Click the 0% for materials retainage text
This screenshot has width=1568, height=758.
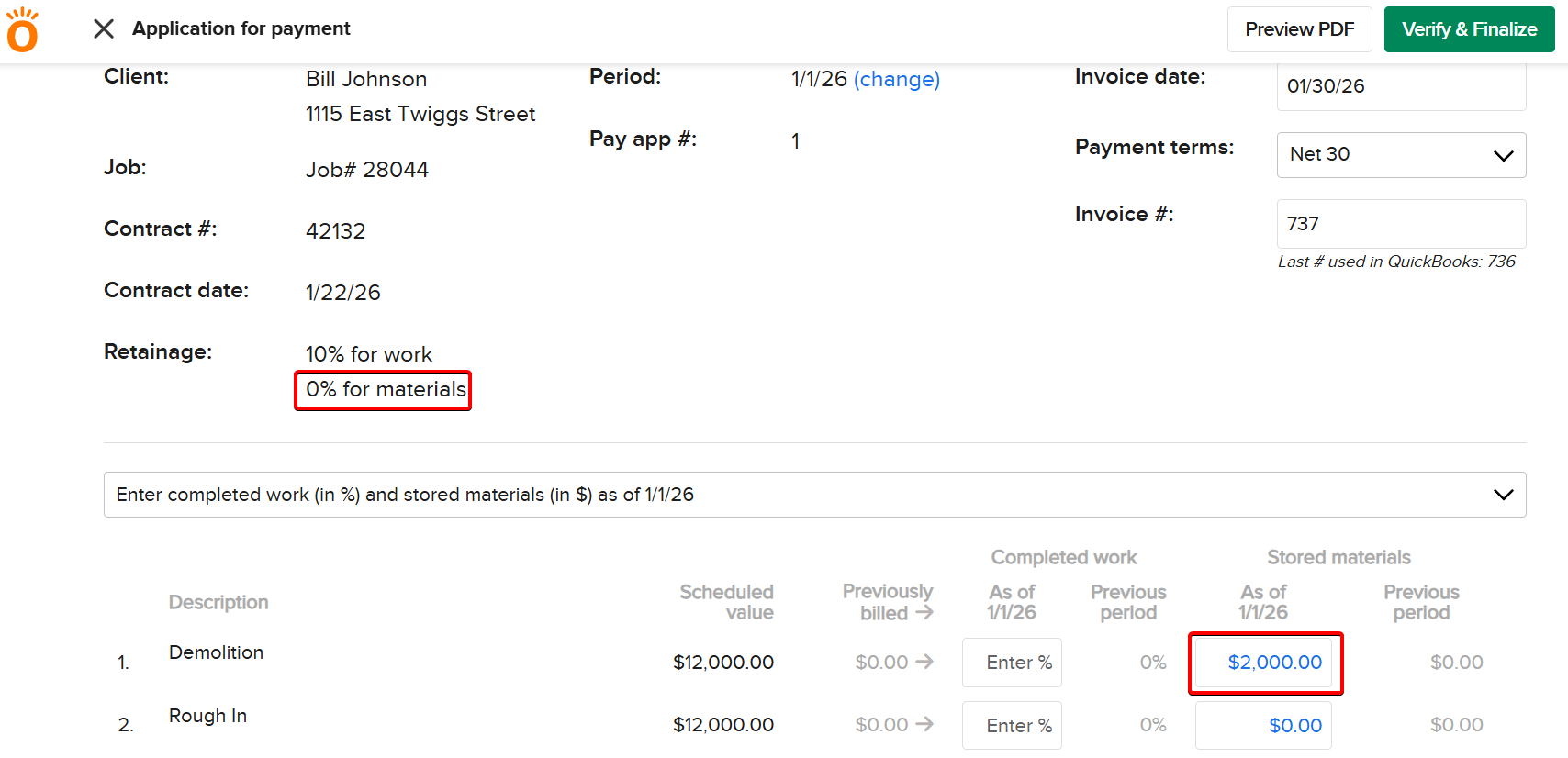point(385,390)
